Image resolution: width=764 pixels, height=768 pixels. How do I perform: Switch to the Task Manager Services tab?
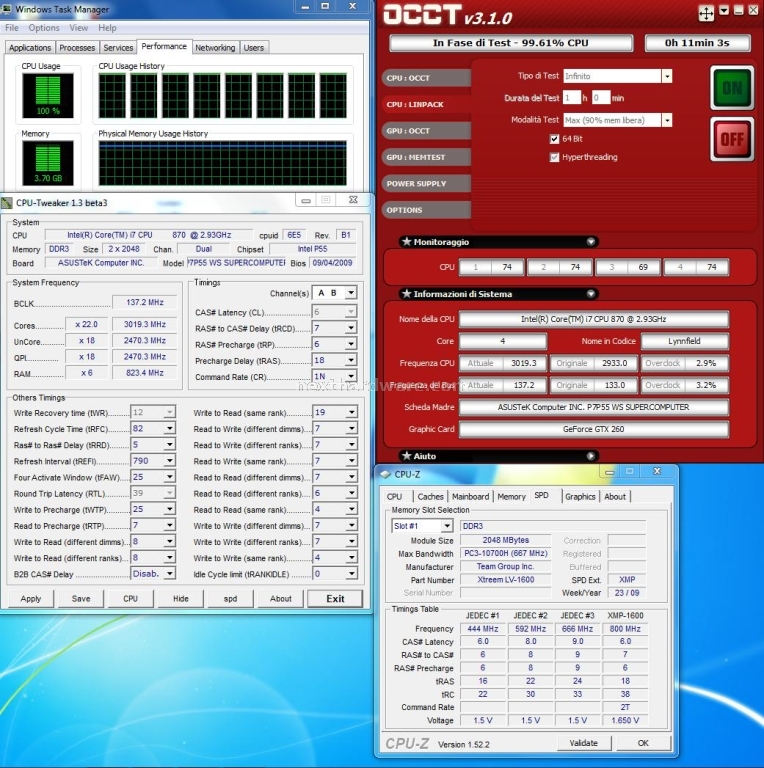pos(118,48)
